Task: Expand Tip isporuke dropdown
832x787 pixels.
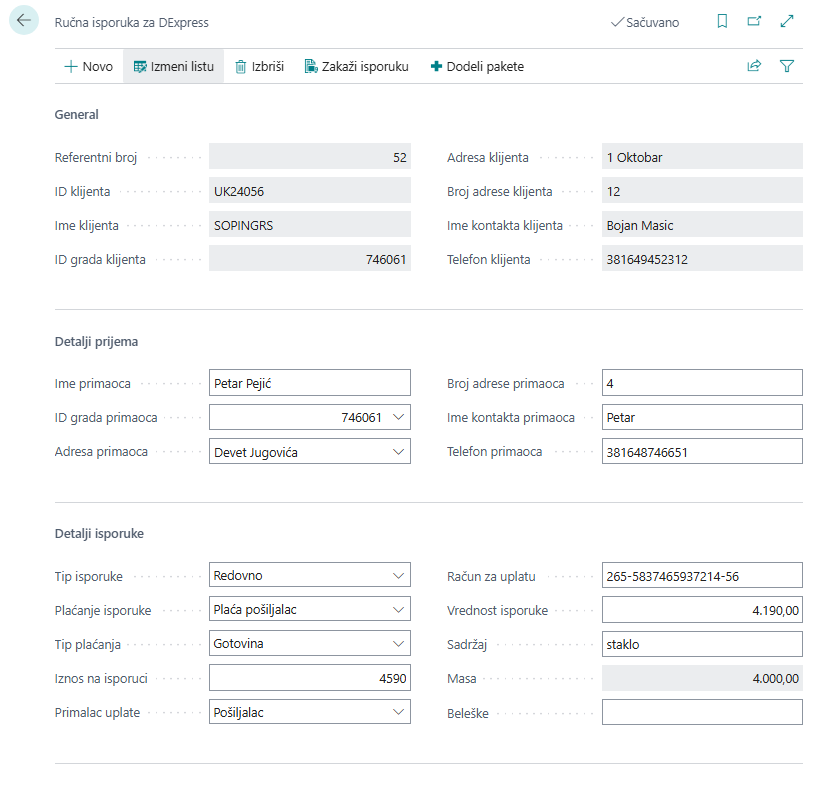Action: (398, 575)
